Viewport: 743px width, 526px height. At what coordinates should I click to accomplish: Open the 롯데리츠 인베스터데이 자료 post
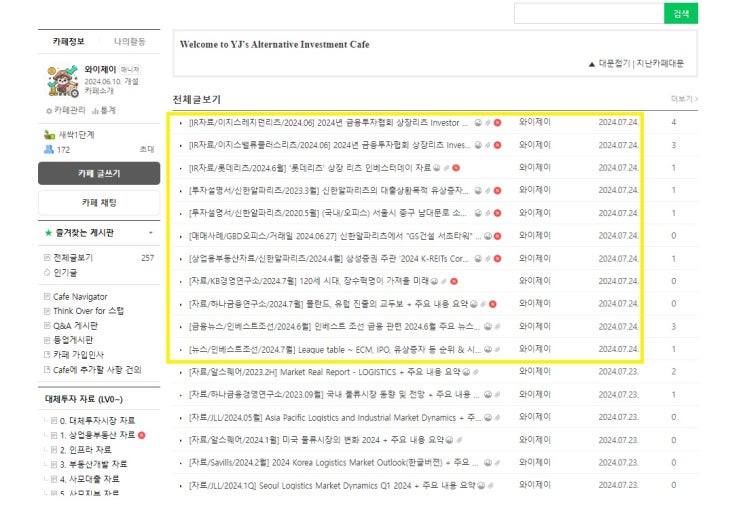tap(310, 168)
